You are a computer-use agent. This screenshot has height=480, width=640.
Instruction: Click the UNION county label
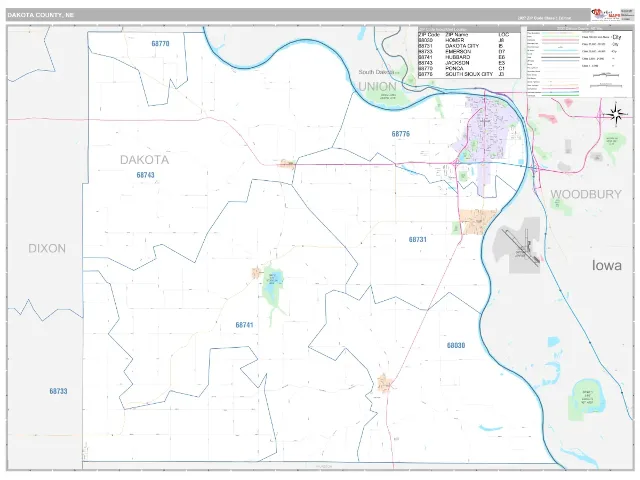pos(378,87)
